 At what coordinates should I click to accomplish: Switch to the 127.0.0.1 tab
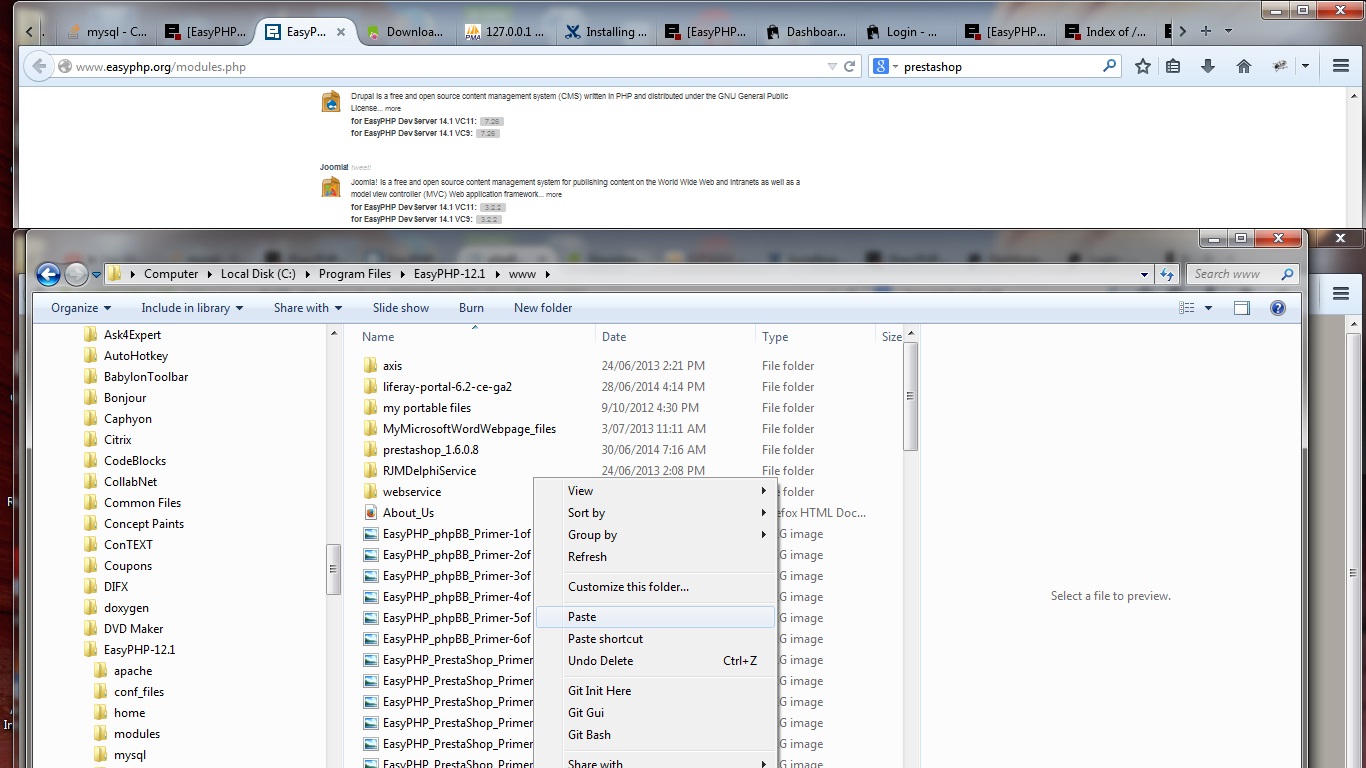click(x=505, y=32)
